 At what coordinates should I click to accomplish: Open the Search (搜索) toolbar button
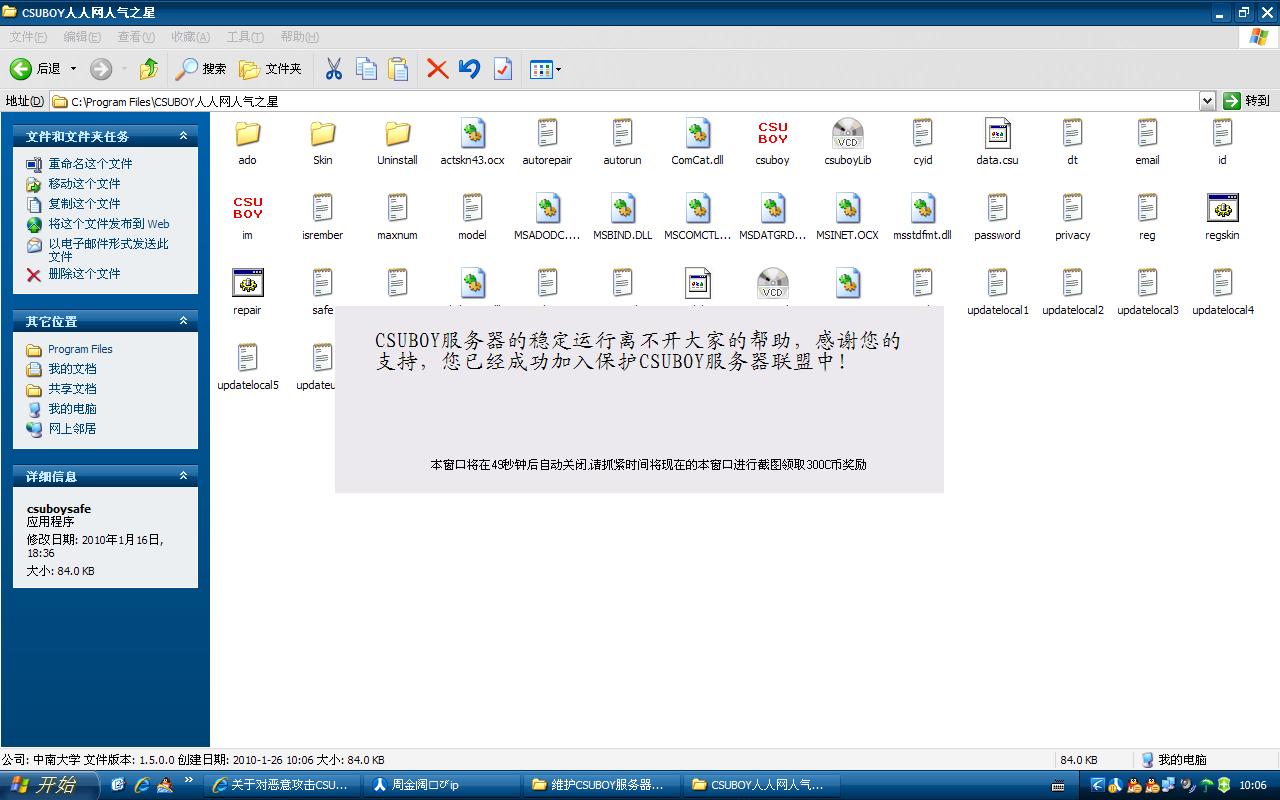point(201,69)
